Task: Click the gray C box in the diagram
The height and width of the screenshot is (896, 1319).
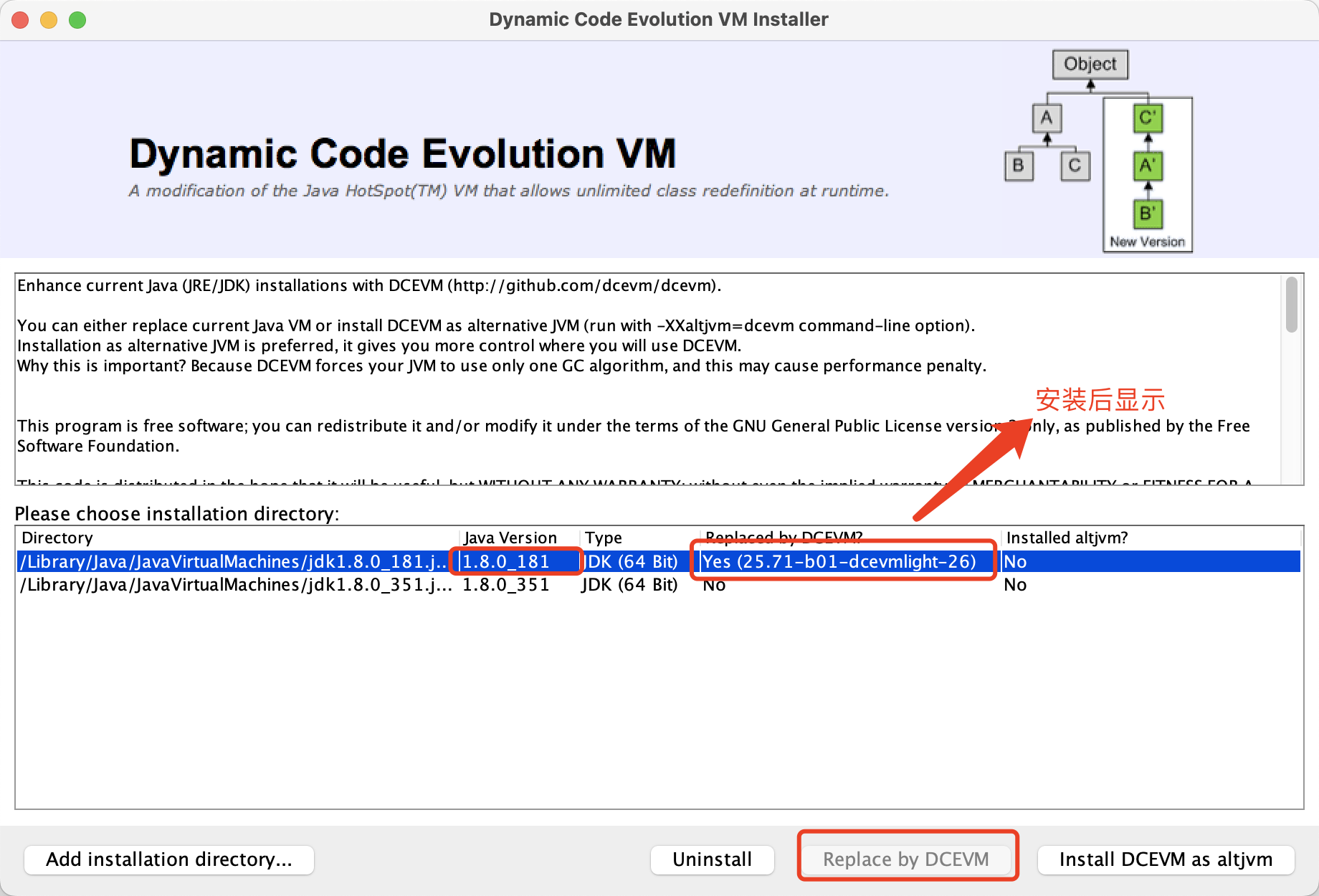Action: pos(1075,166)
